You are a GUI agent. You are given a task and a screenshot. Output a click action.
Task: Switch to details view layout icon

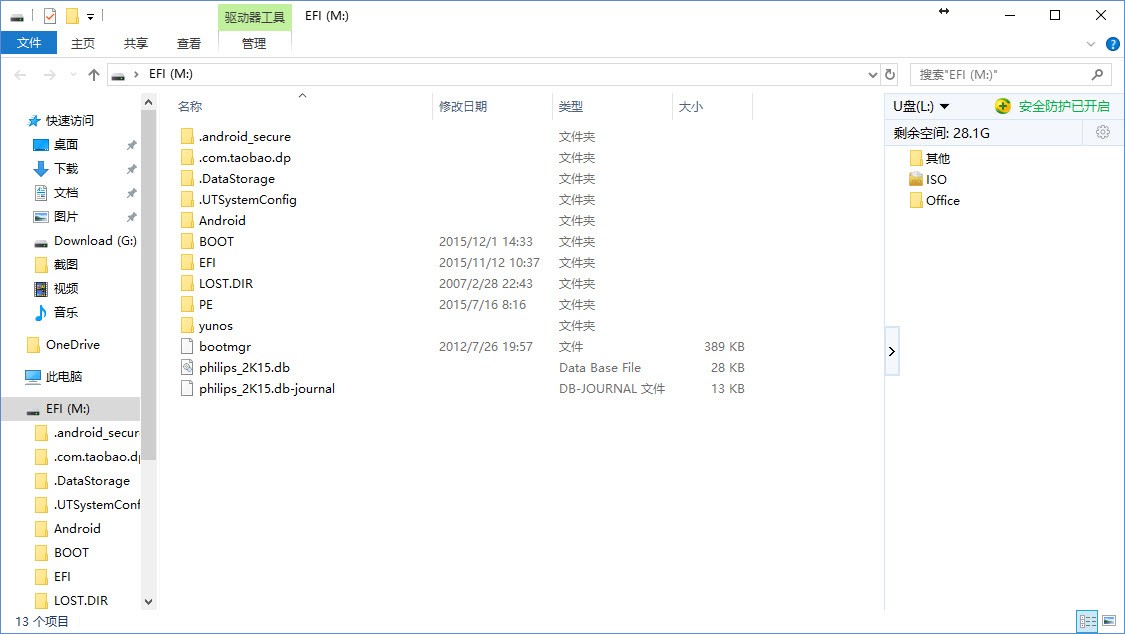1087,621
